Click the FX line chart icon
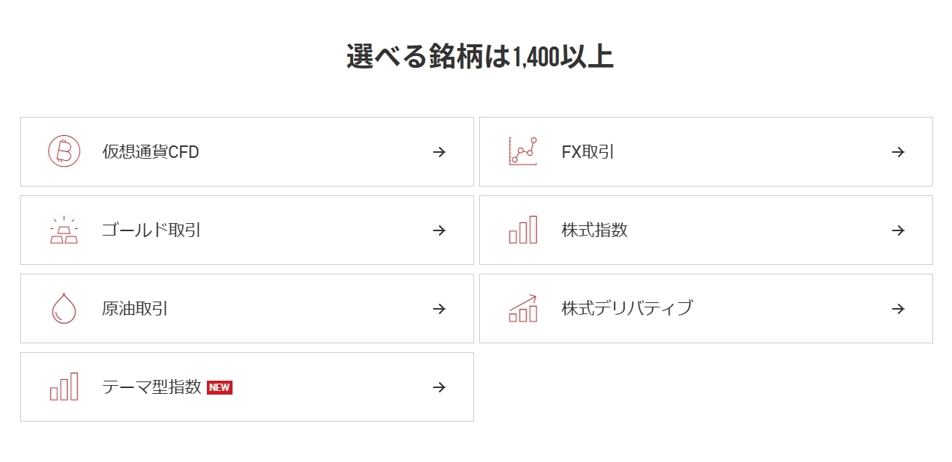Screen dimensions: 952x462 tap(523, 151)
